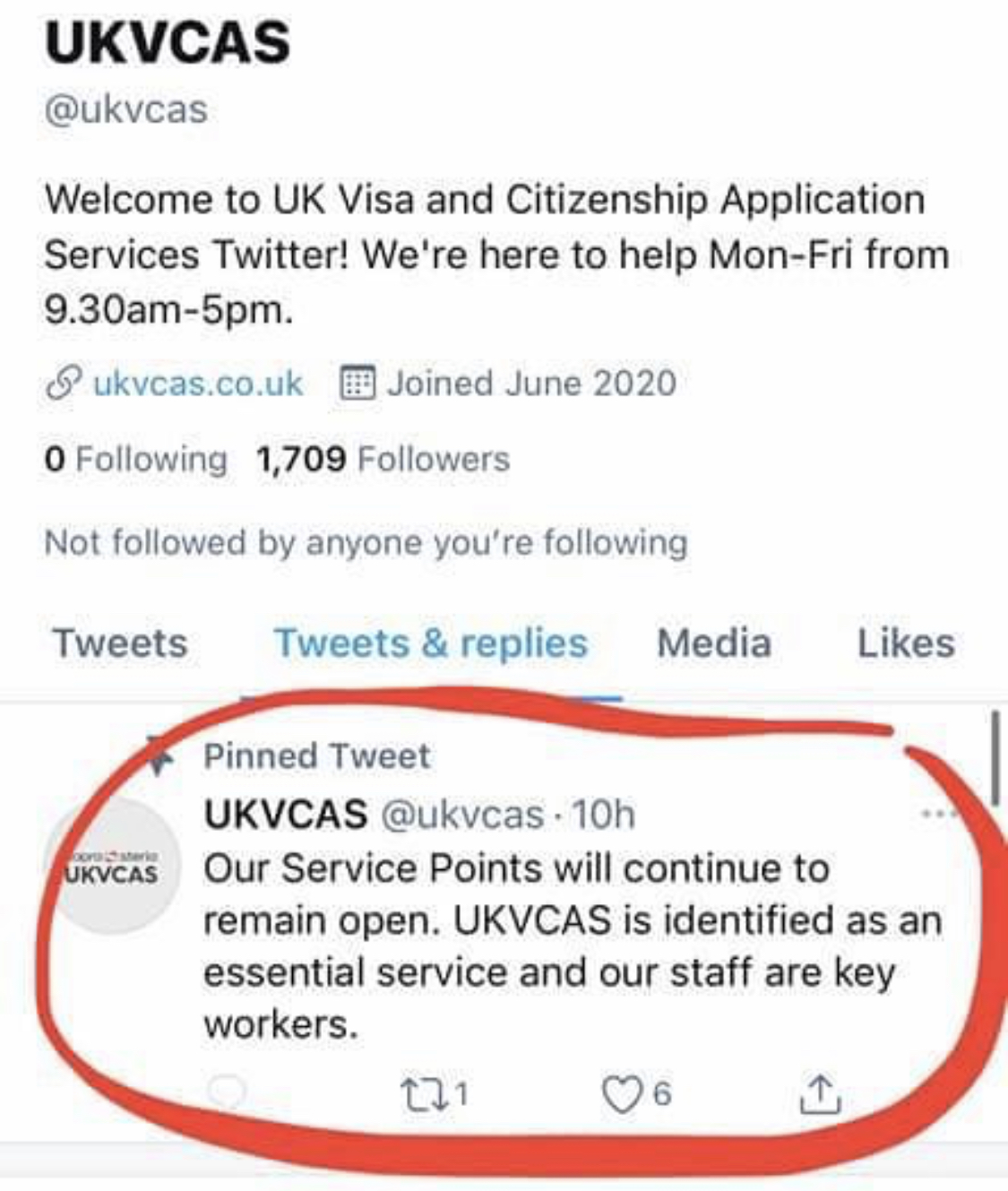Click the calendar icon near Joined date
The image size is (1008, 1191).
click(357, 384)
